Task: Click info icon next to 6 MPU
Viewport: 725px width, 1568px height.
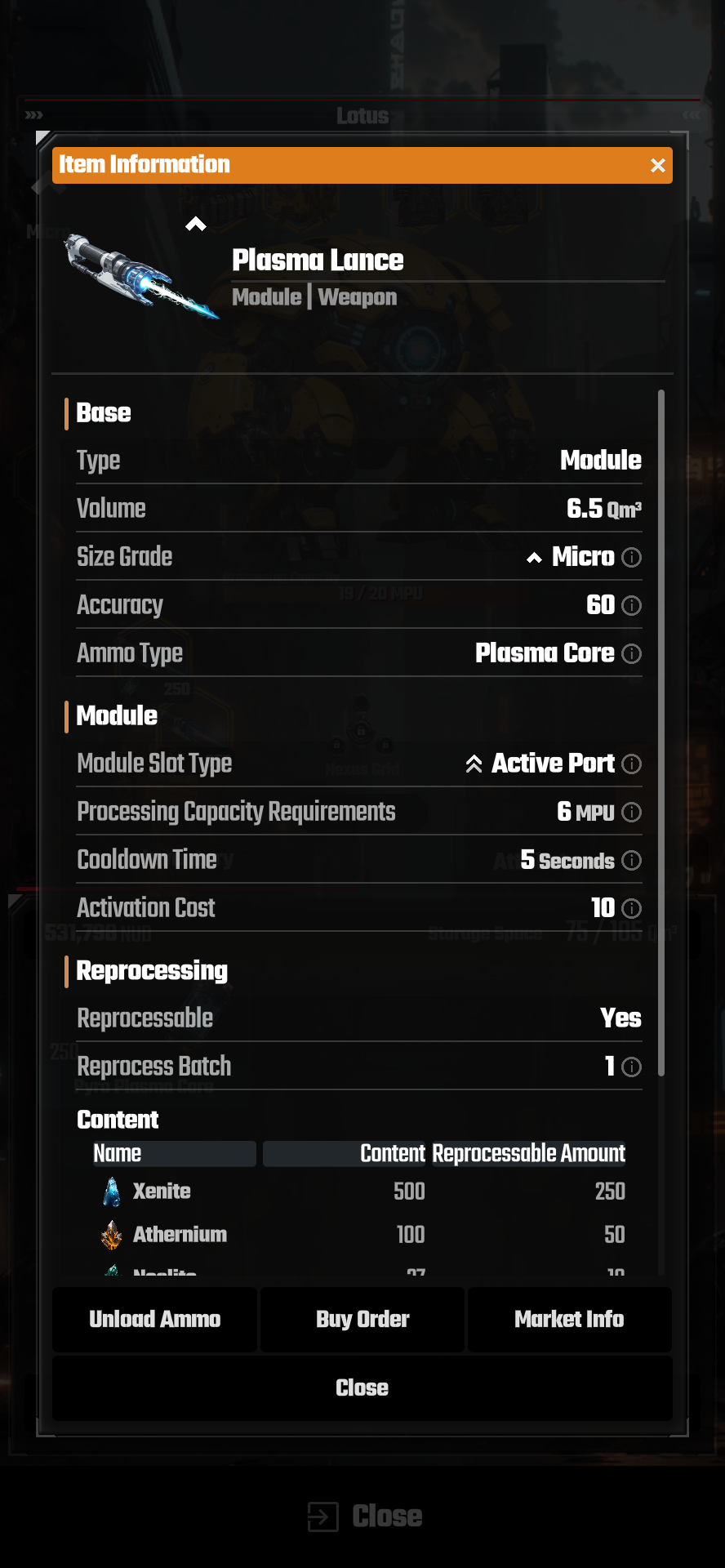Action: click(x=631, y=812)
